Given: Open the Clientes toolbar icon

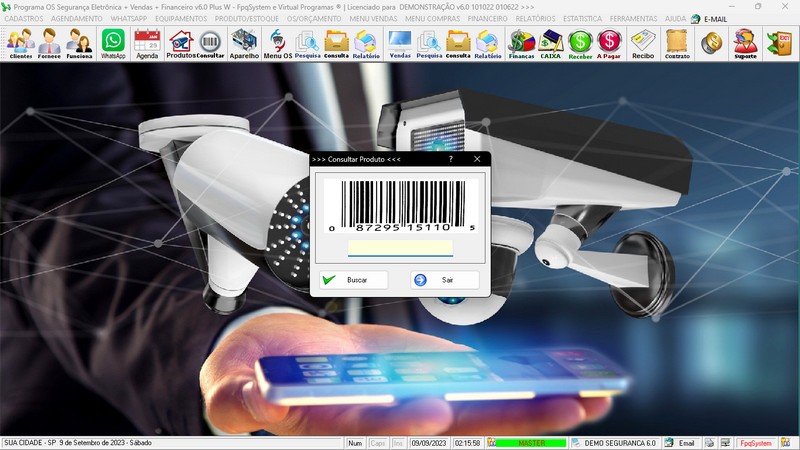Looking at the screenshot, I should click(20, 43).
